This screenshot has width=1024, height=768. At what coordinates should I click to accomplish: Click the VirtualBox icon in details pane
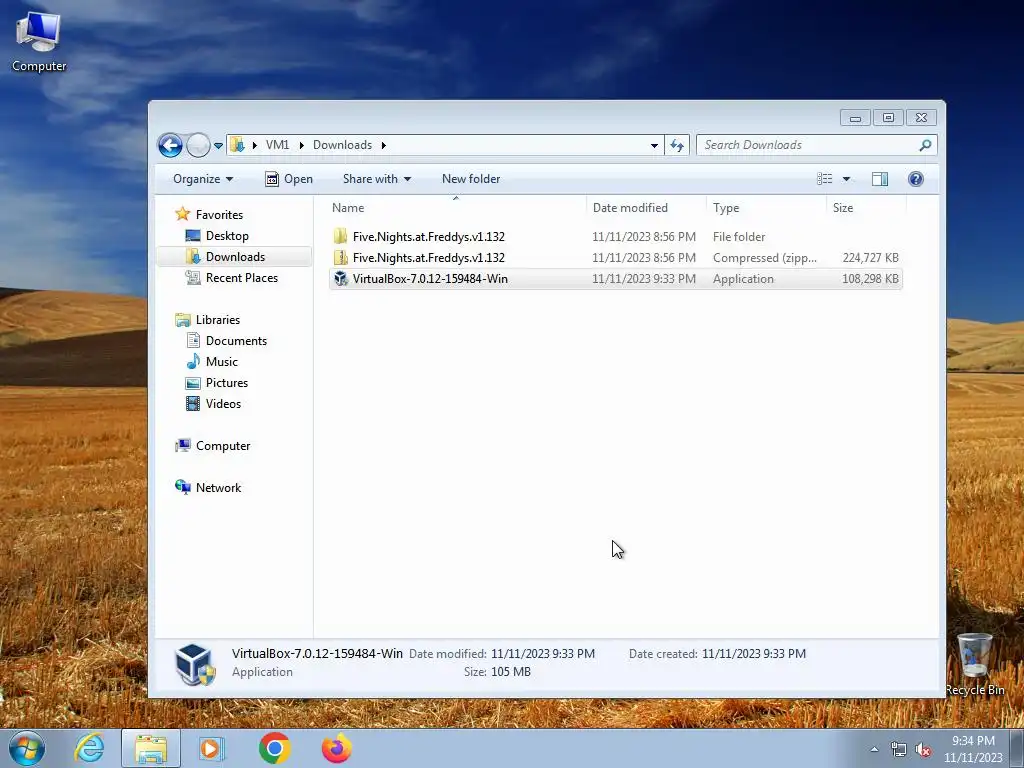pos(195,664)
